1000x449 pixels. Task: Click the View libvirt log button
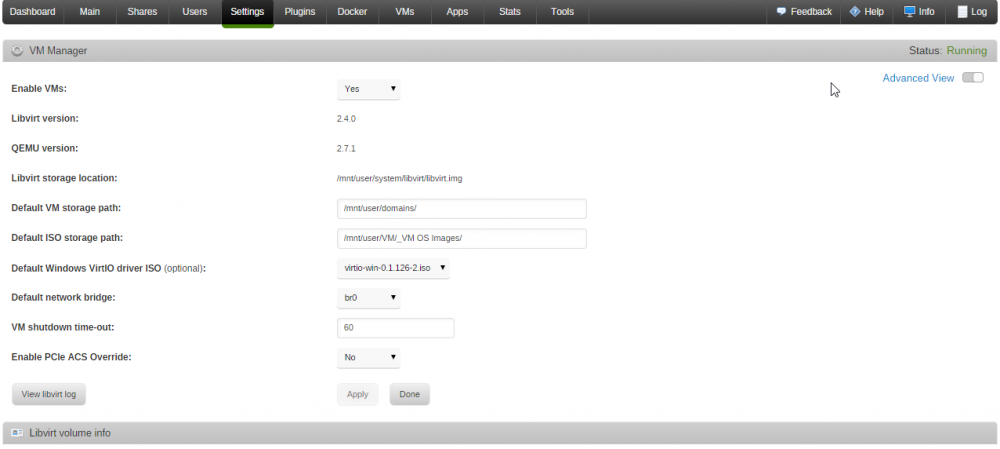click(48, 394)
